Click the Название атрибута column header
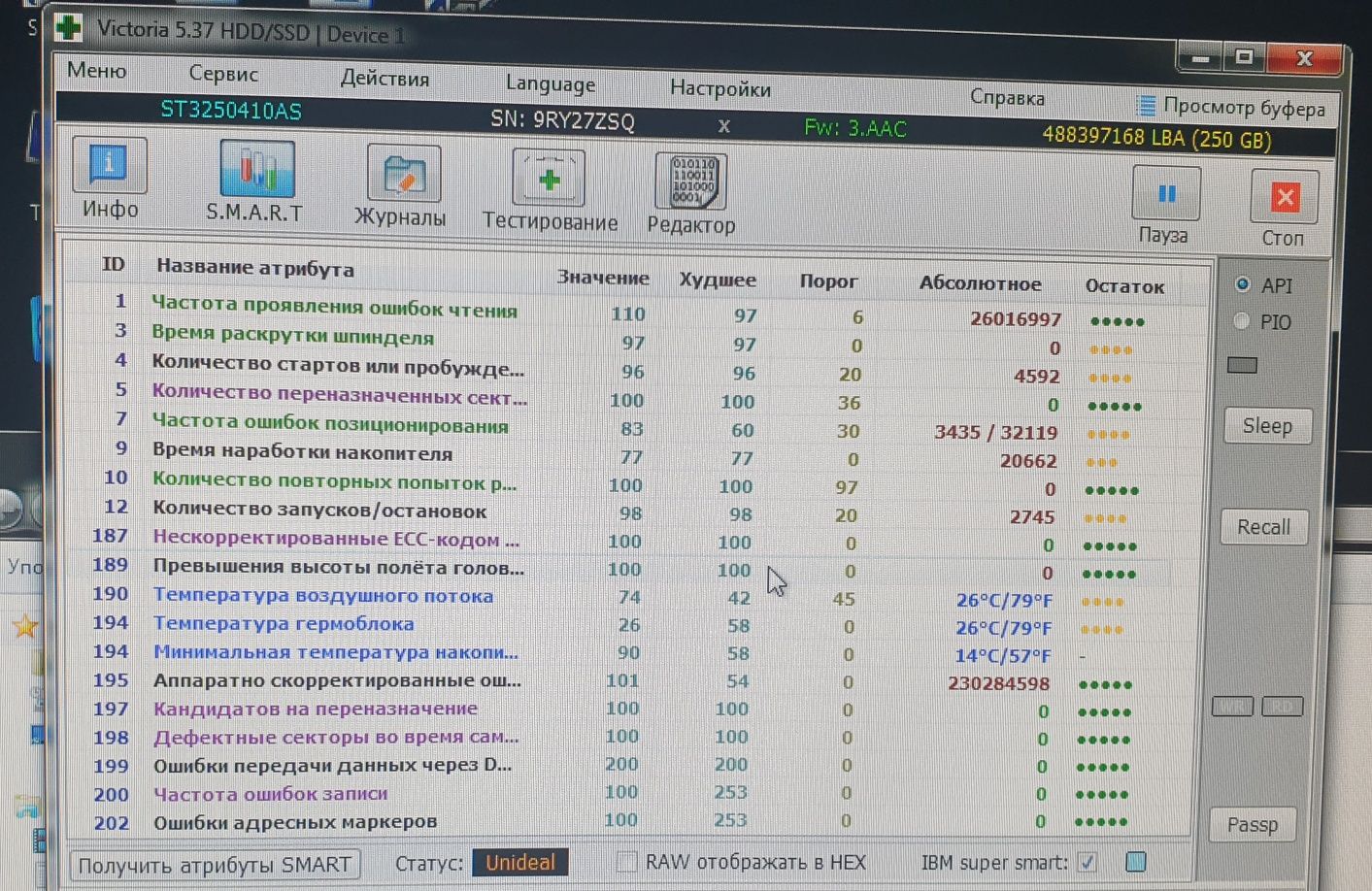This screenshot has height=891, width=1372. pos(255,268)
